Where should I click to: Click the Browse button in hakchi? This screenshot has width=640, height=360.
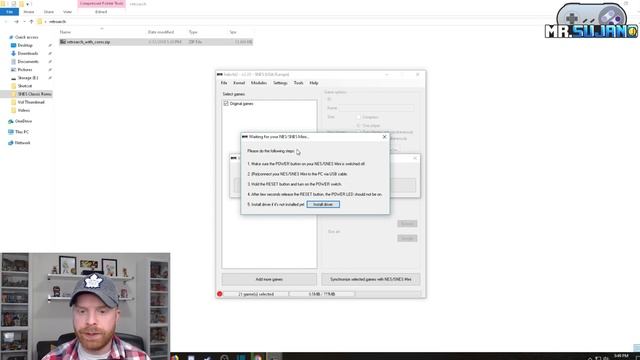coord(407,224)
